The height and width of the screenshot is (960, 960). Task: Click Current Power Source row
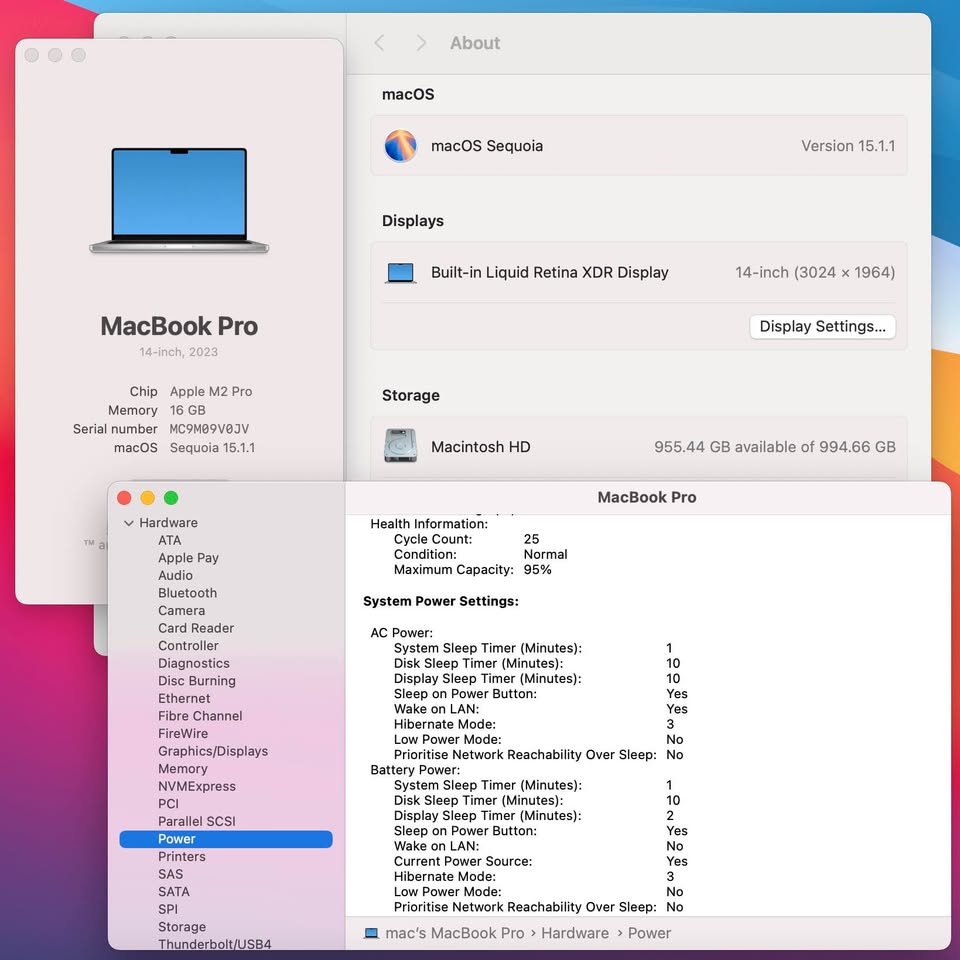click(x=540, y=861)
